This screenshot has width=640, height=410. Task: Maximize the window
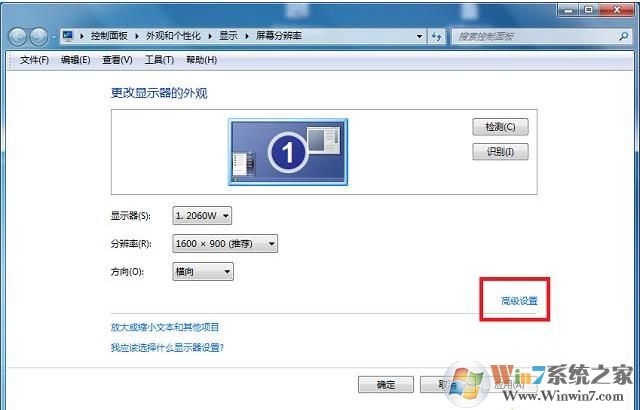(x=589, y=10)
